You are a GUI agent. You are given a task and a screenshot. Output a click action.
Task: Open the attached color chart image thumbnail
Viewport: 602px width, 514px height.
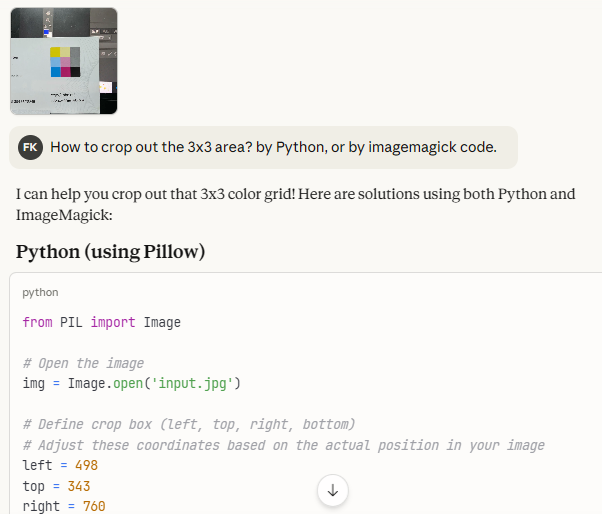click(64, 61)
